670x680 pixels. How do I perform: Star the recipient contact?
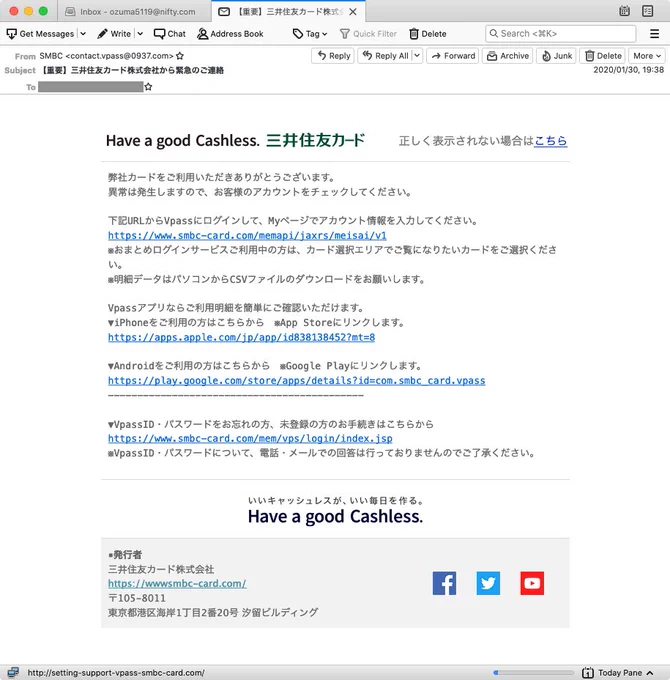point(148,87)
